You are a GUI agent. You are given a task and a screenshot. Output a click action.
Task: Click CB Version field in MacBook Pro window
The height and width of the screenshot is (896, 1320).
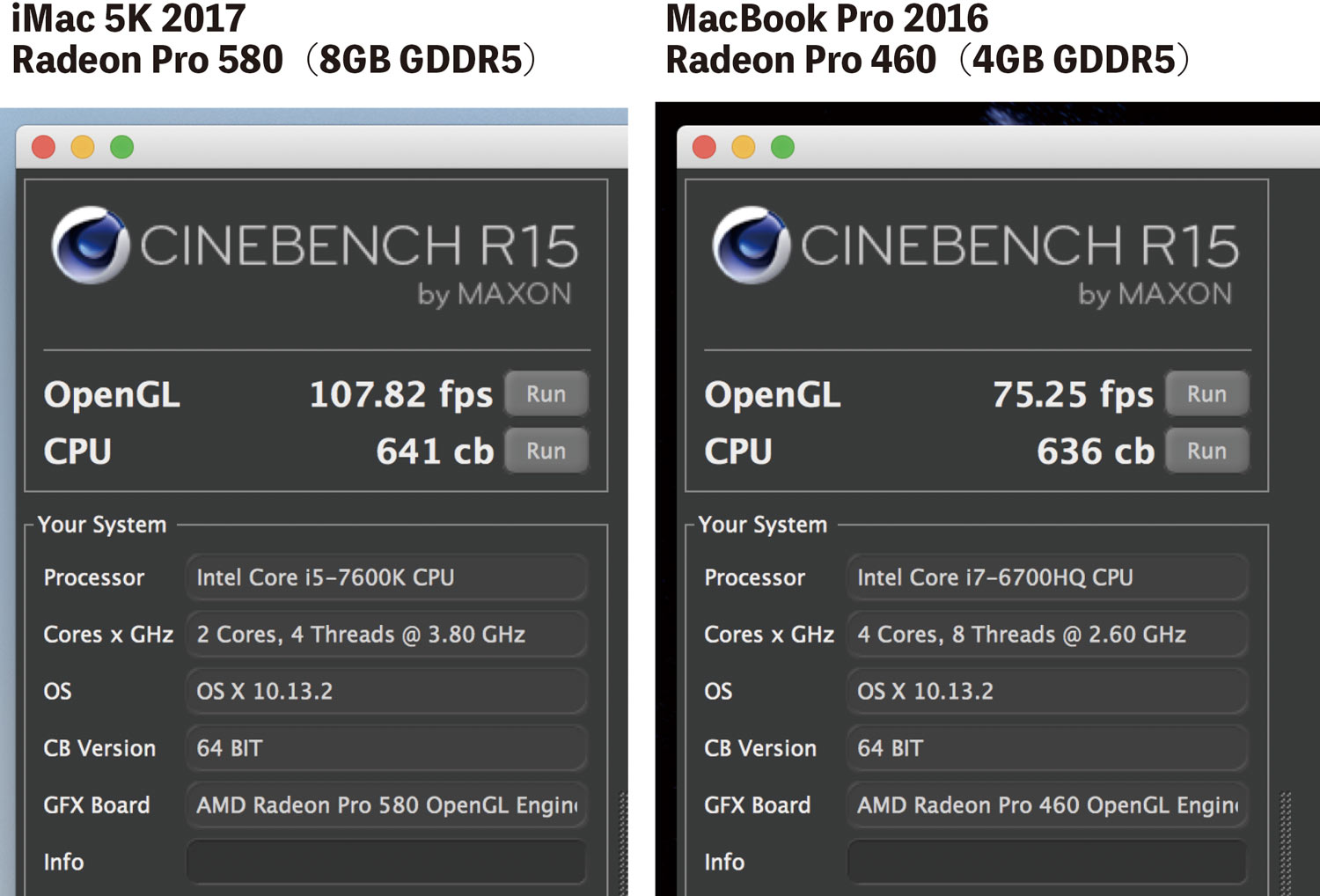tap(1047, 748)
